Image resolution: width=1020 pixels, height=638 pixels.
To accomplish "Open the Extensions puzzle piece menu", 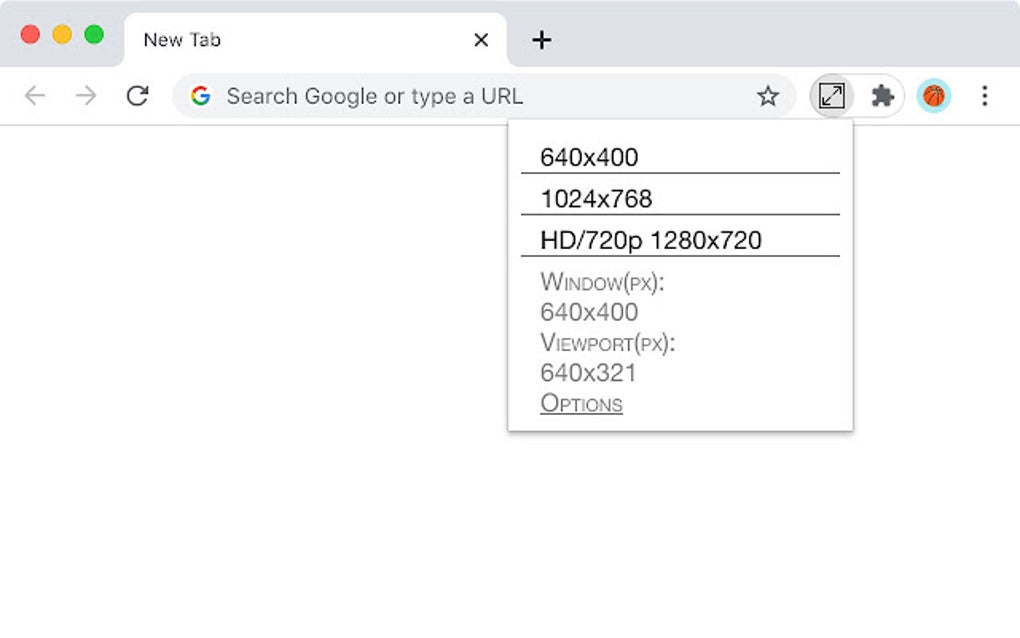I will coord(882,96).
